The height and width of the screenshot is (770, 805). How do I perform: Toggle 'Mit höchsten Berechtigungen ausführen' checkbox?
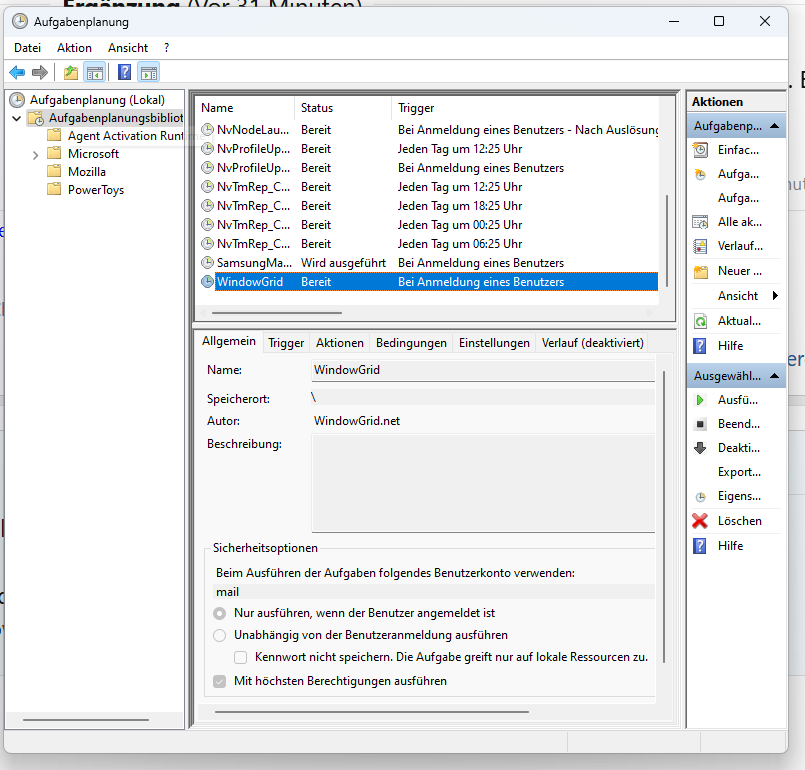point(219,682)
